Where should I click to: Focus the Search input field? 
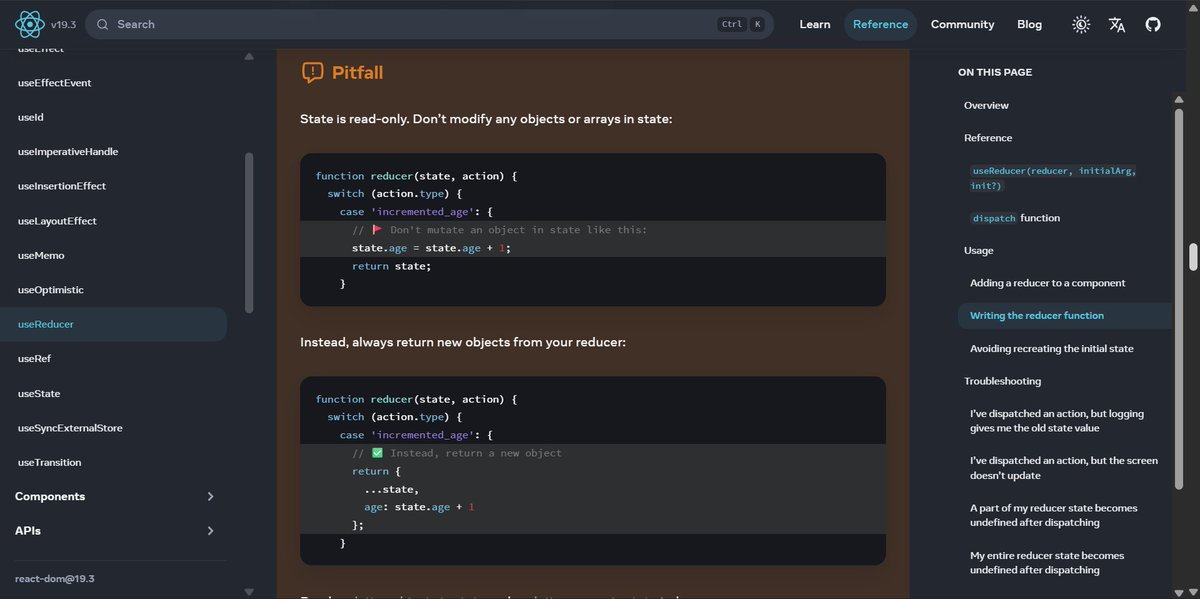pos(429,24)
